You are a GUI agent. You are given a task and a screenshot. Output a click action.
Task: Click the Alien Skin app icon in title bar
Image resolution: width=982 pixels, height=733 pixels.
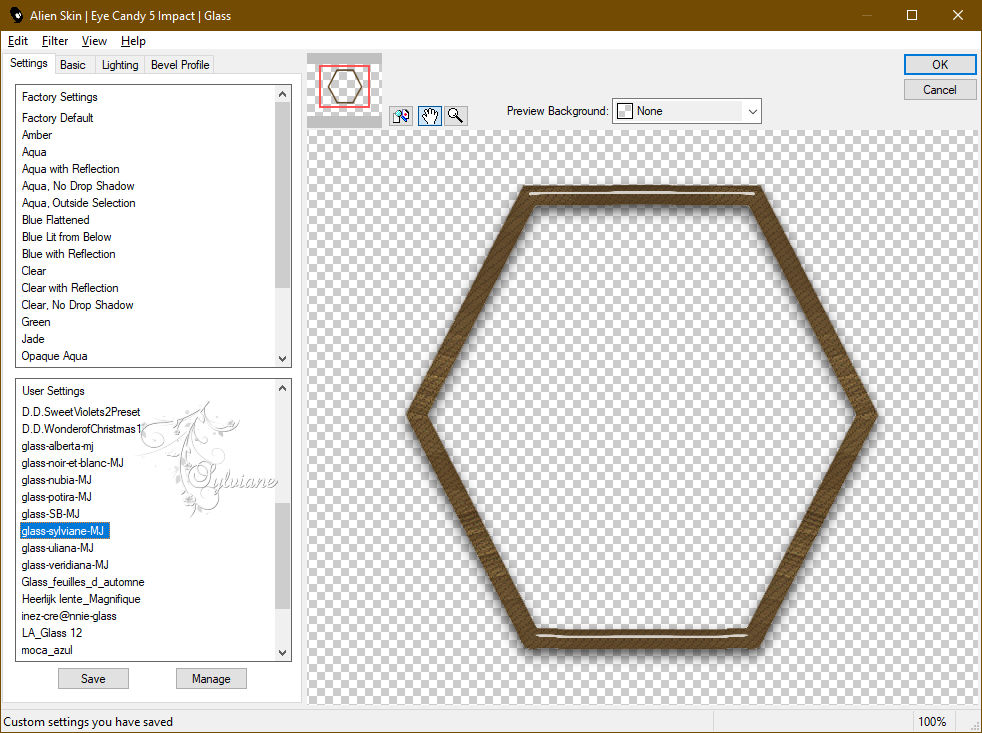tap(16, 15)
